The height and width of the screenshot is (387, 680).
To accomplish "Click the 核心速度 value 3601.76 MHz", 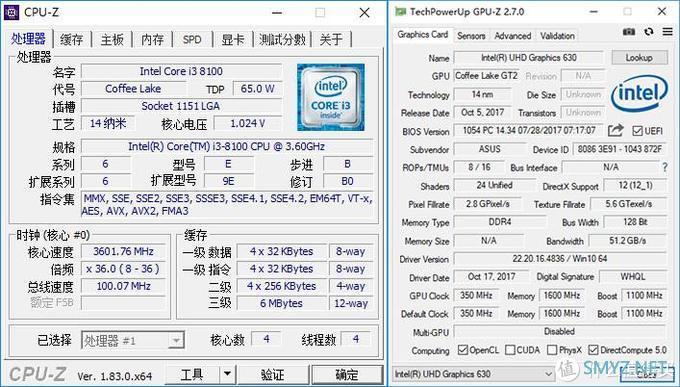I will 124,251.
